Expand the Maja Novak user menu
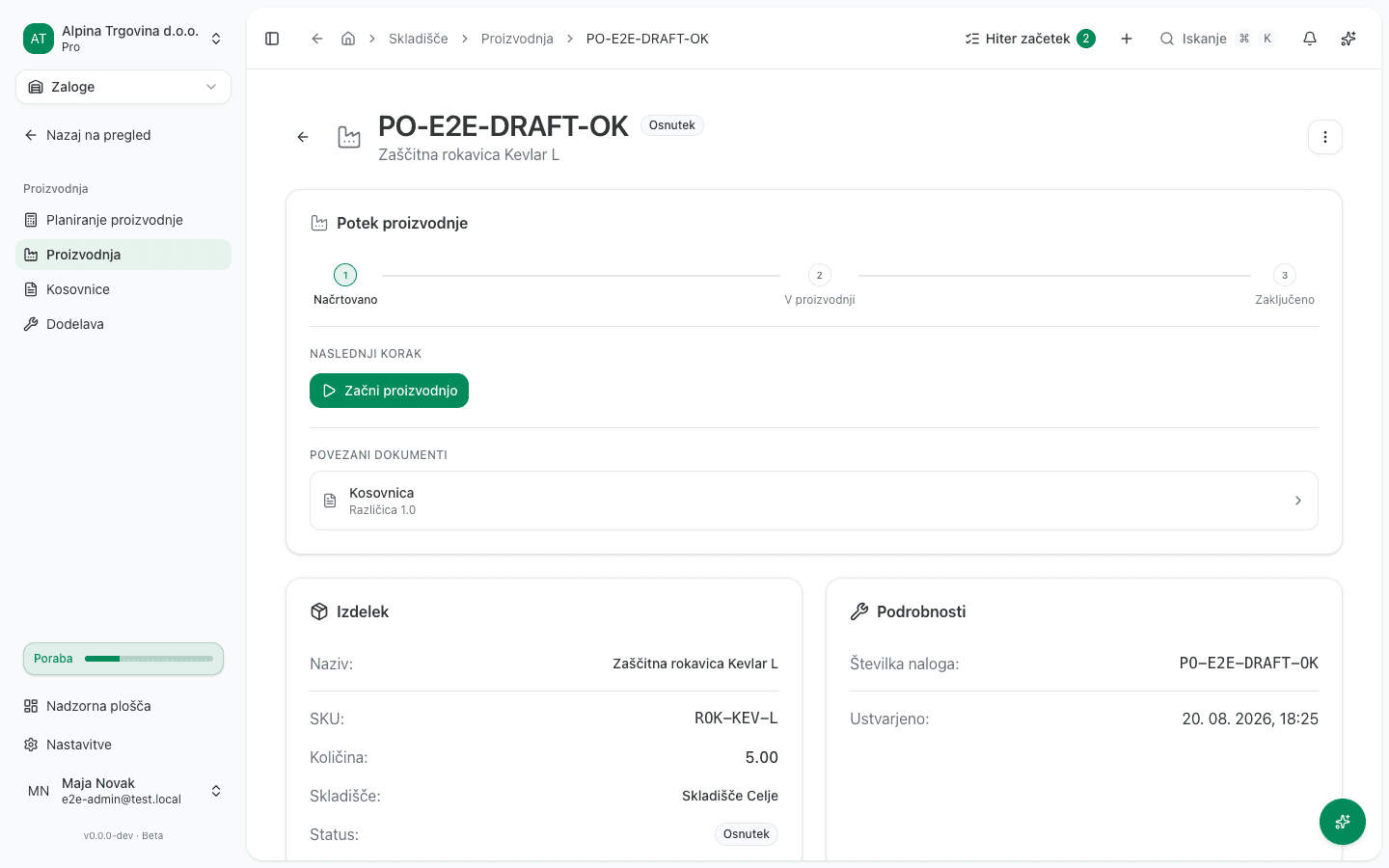The height and width of the screenshot is (868, 1389). click(x=123, y=791)
